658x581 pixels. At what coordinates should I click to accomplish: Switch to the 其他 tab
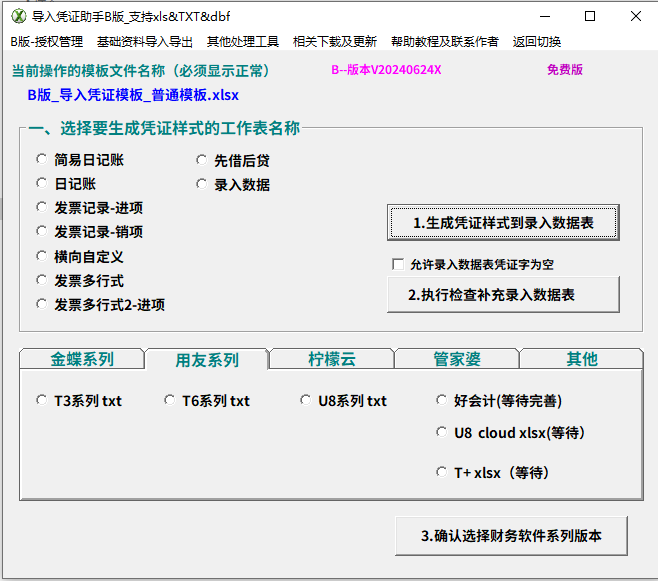[581, 359]
